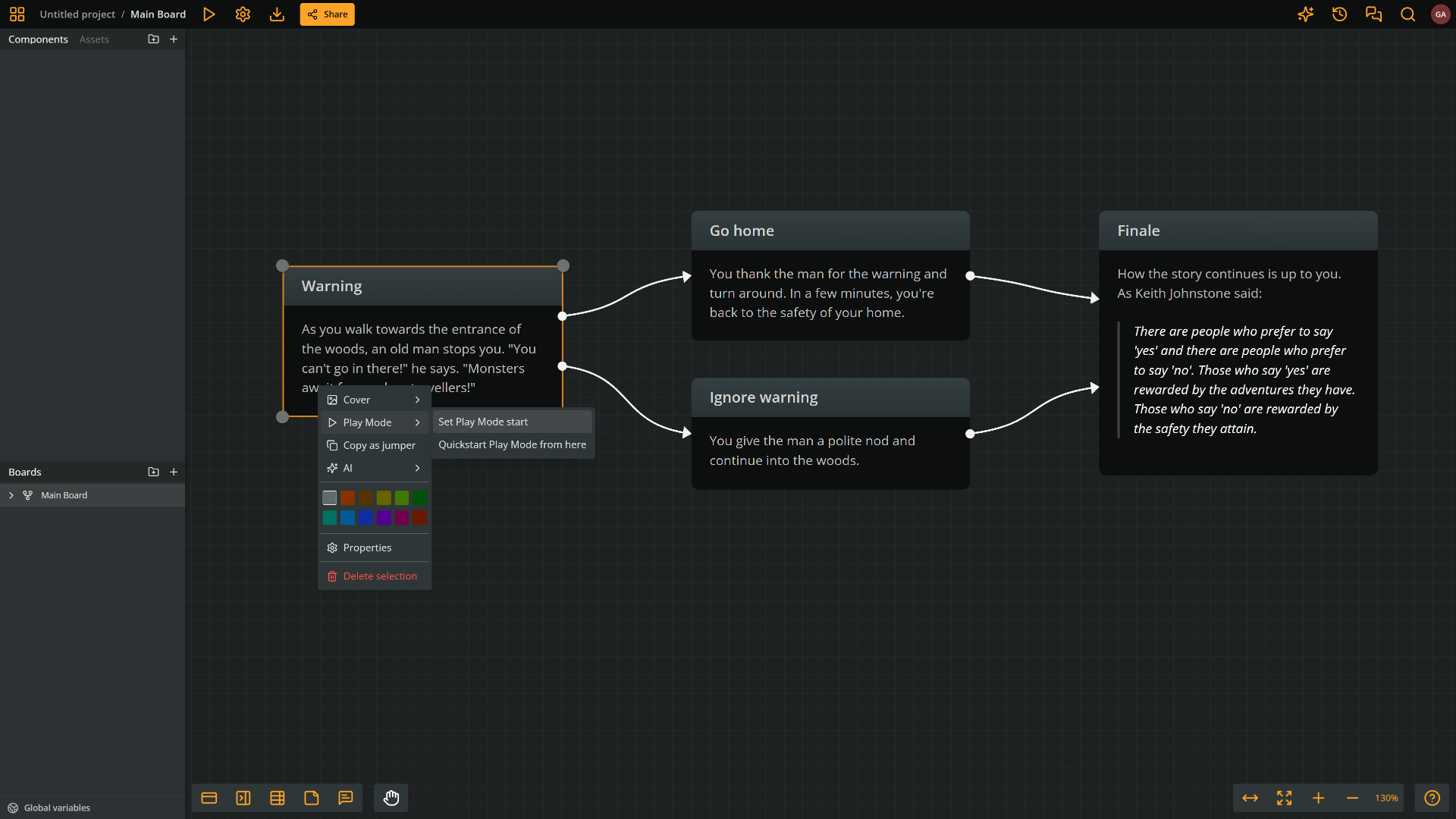Select the Ignore warning element title
The height and width of the screenshot is (819, 1456).
tap(764, 397)
